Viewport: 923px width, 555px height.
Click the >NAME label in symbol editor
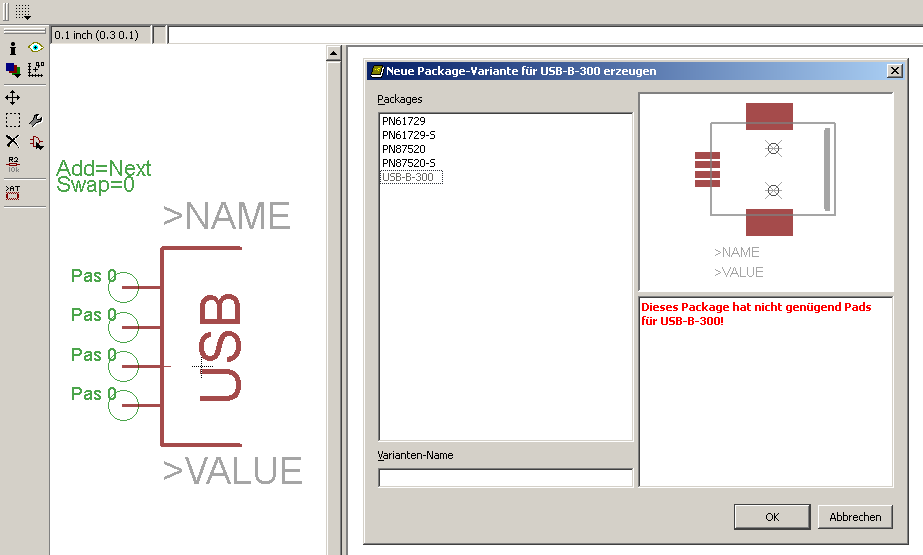(x=227, y=216)
